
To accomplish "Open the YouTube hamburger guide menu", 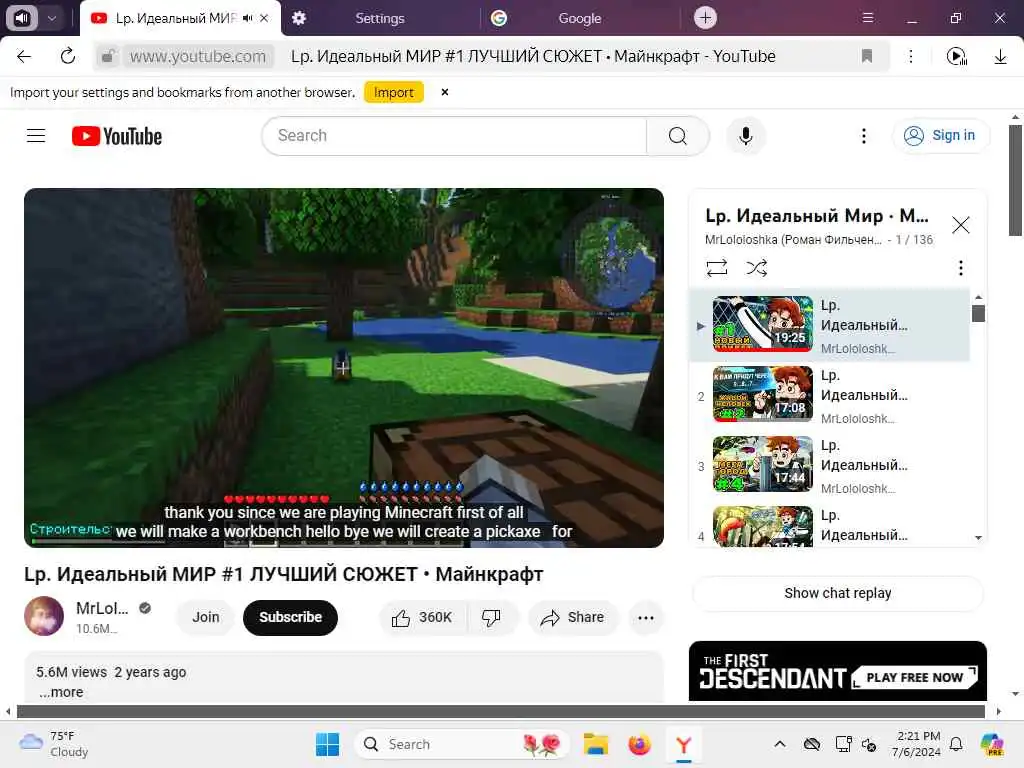I will point(36,136).
